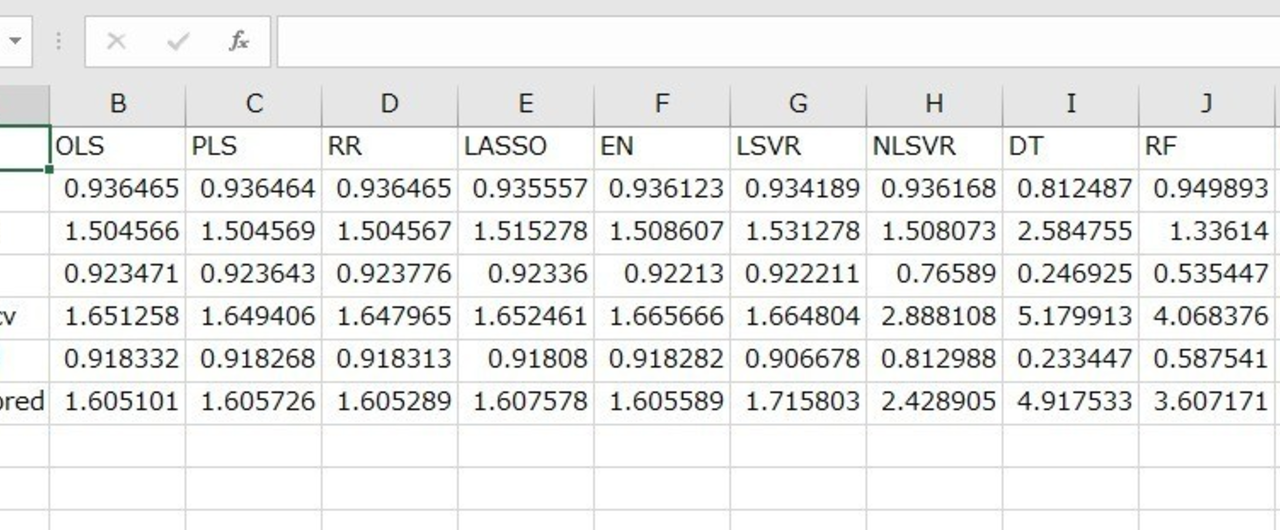Open Insert Function with the fx icon
This screenshot has height=530, width=1280.
[238, 41]
